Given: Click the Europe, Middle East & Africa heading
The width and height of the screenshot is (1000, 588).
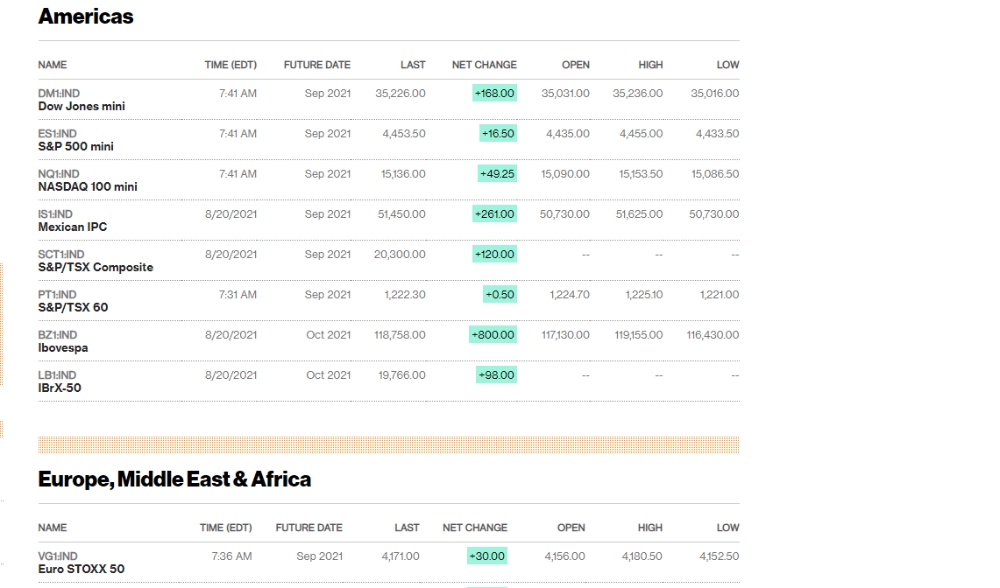Looking at the screenshot, I should [x=174, y=480].
